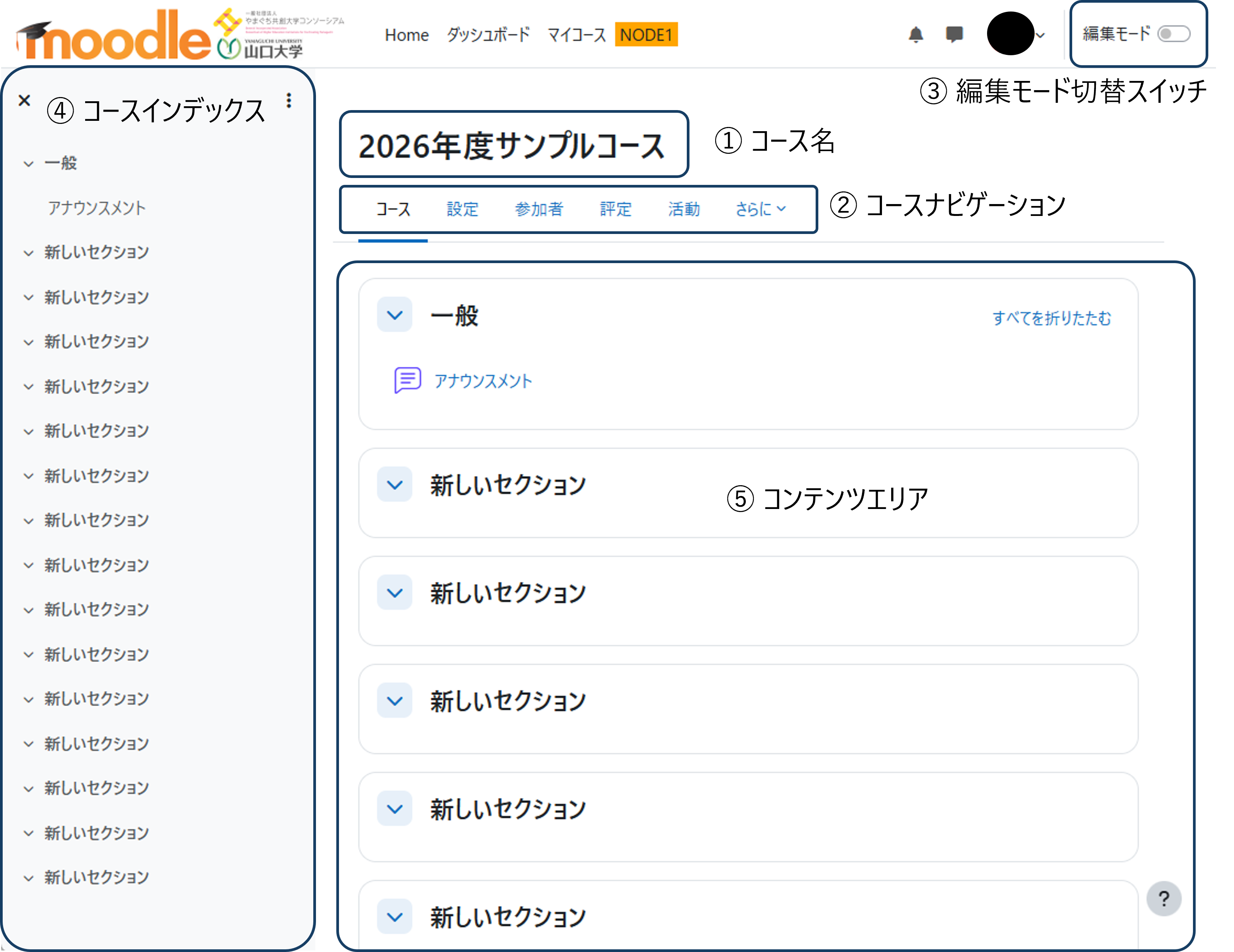This screenshot has height=952, width=1234.
Task: Select アナウンスメント in the course index
Action: pos(97,208)
